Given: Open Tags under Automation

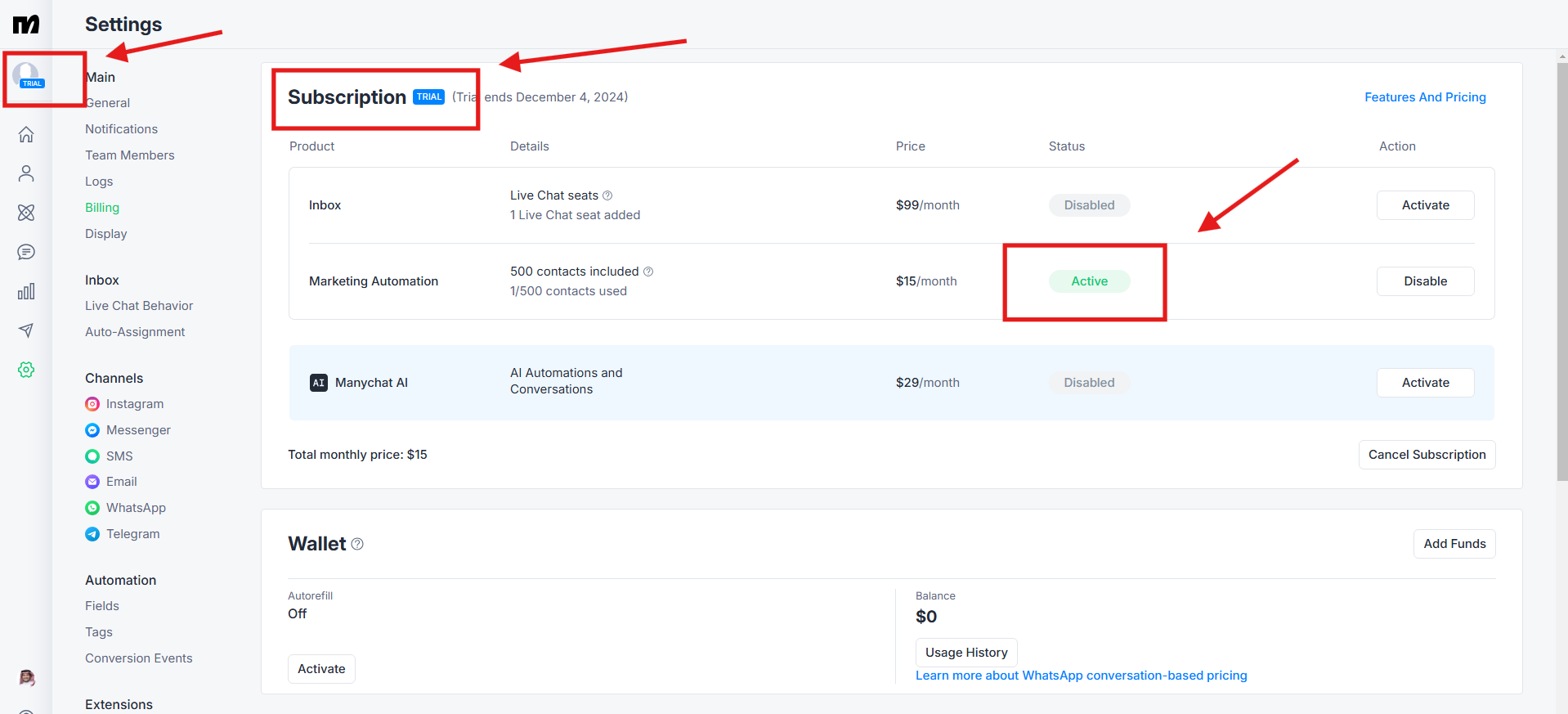Looking at the screenshot, I should (x=99, y=632).
